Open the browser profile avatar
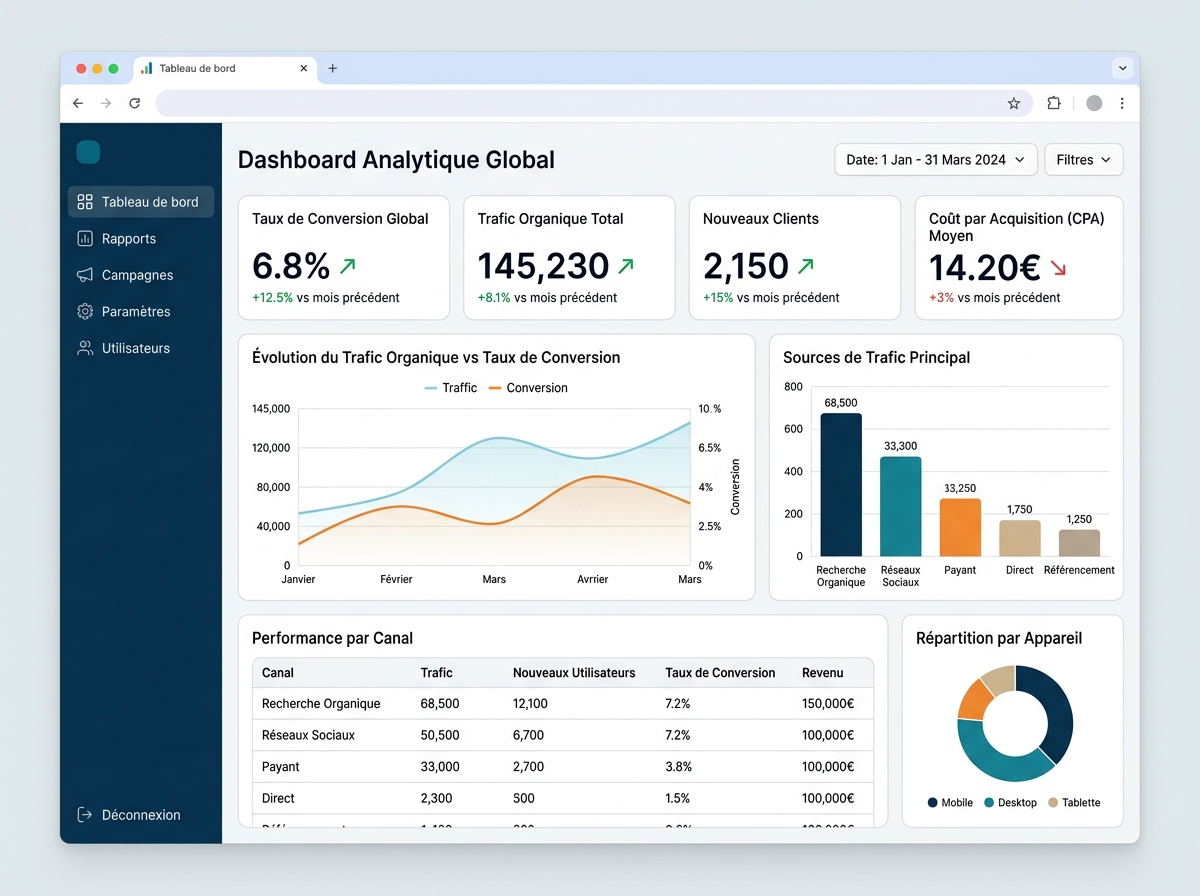This screenshot has width=1200, height=896. click(x=1094, y=103)
